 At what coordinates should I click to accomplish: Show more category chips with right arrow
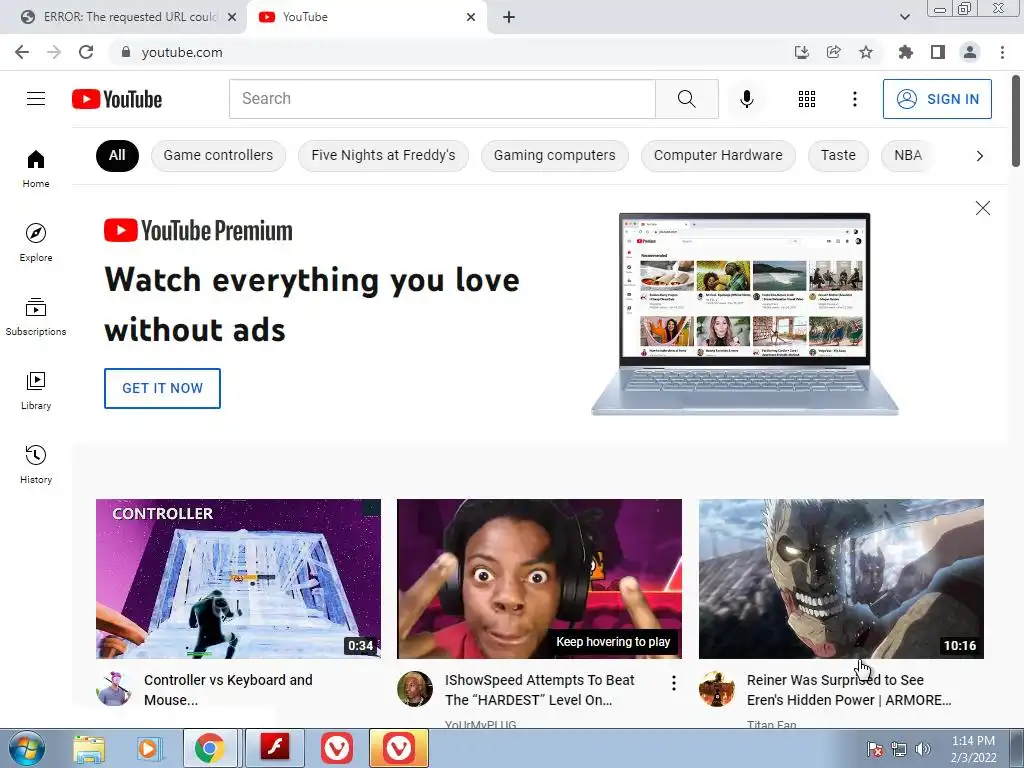(979, 155)
